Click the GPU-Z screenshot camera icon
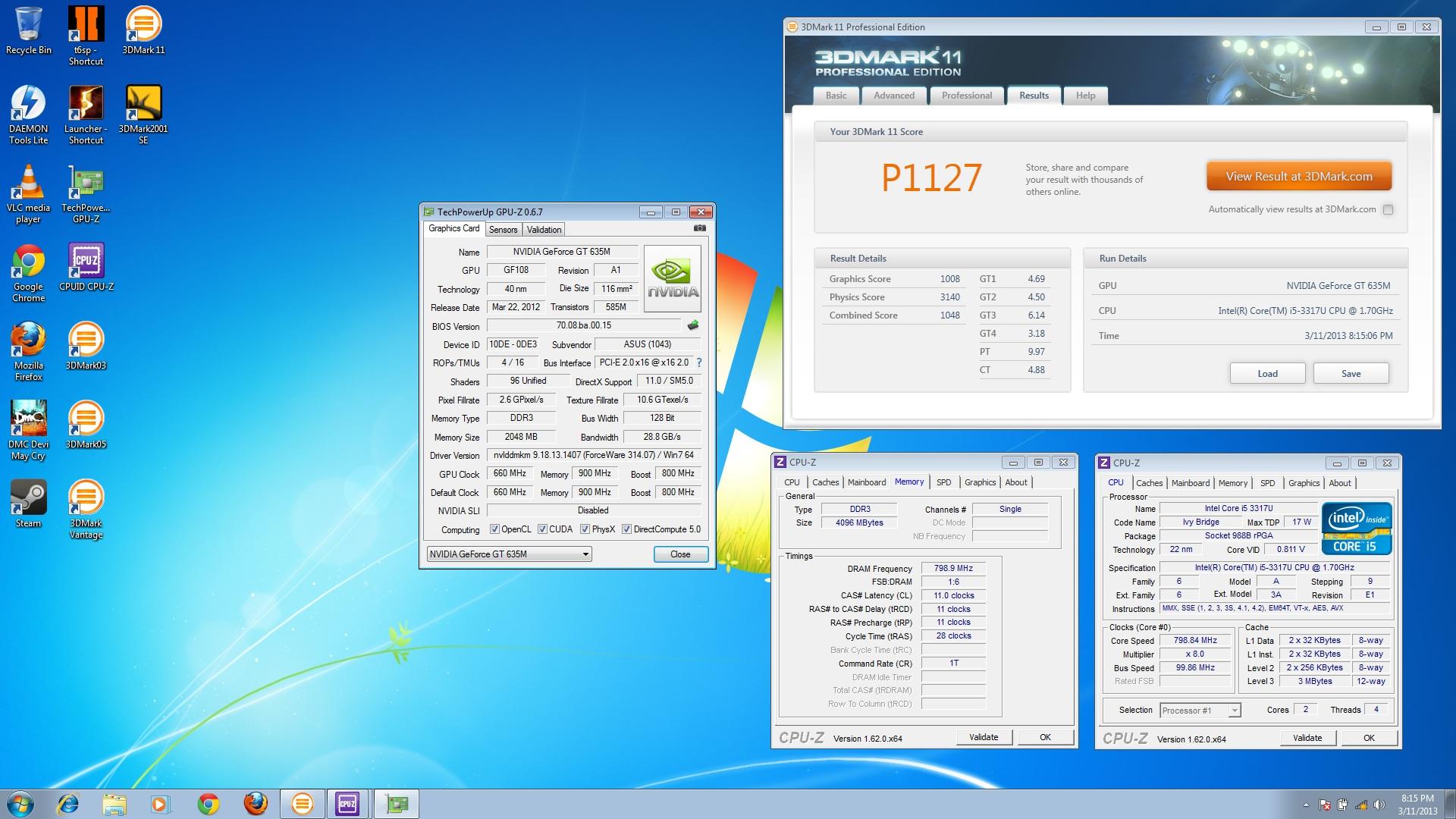The image size is (1456, 819). [x=699, y=228]
